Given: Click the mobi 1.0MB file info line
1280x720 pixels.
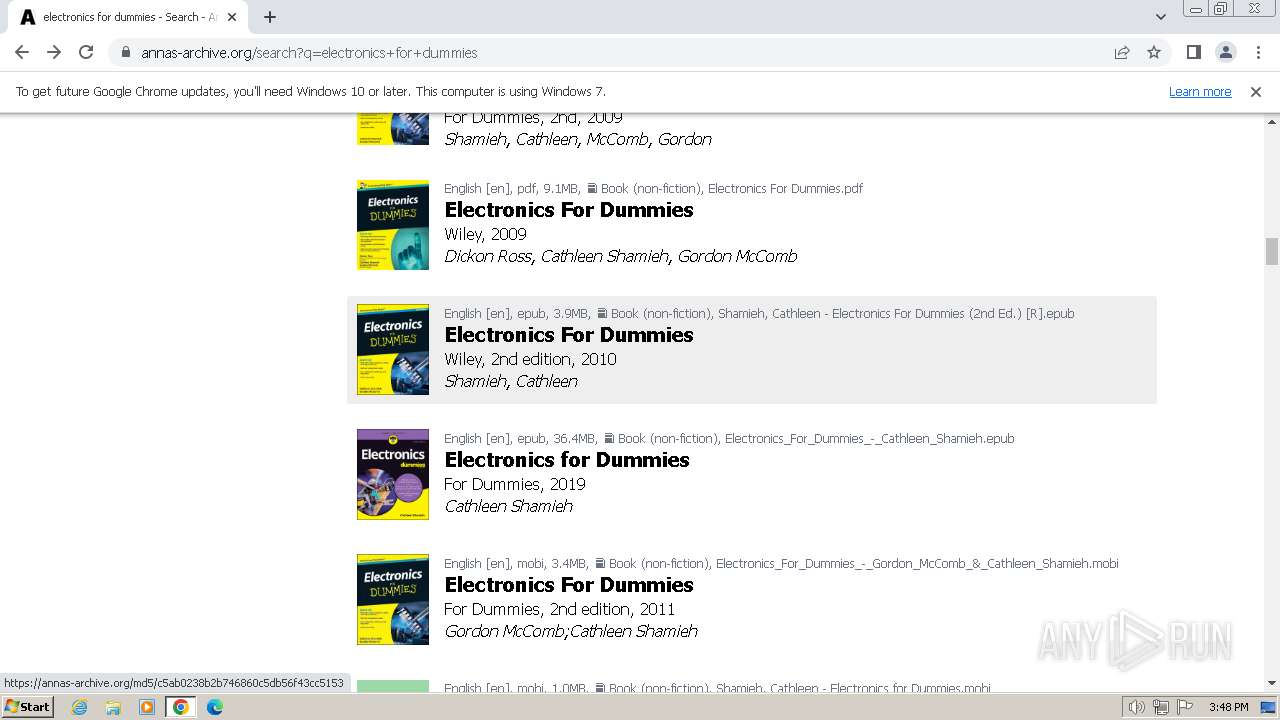Looking at the screenshot, I should coord(717,688).
